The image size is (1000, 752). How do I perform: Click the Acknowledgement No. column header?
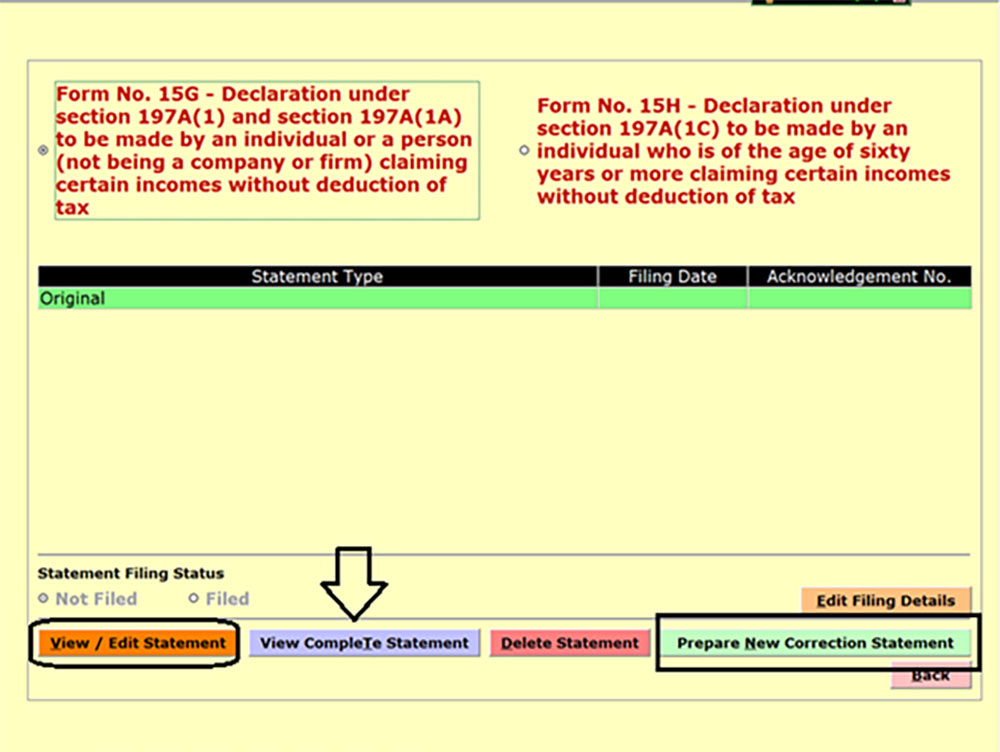coord(860,276)
